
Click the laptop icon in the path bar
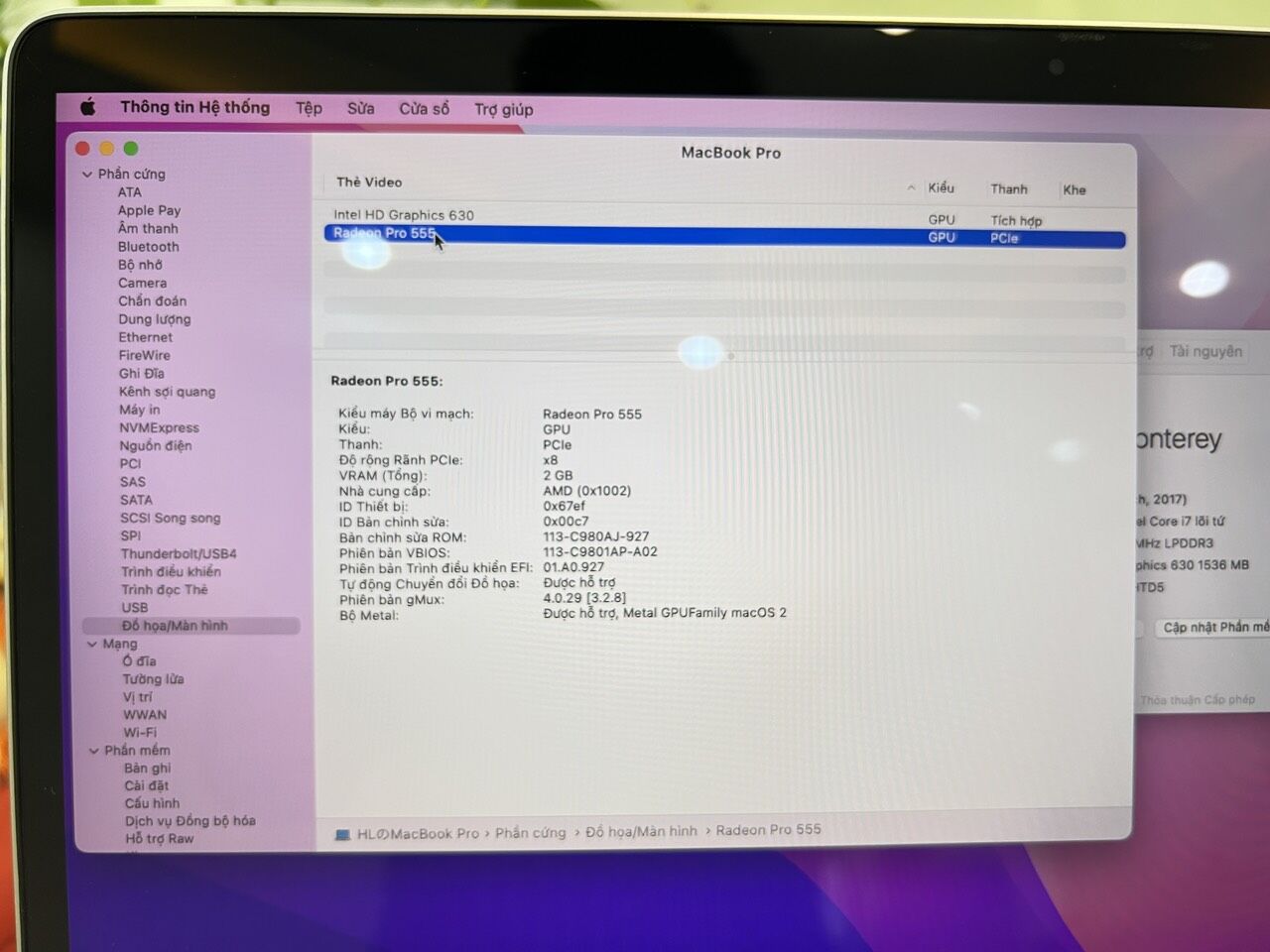[342, 835]
